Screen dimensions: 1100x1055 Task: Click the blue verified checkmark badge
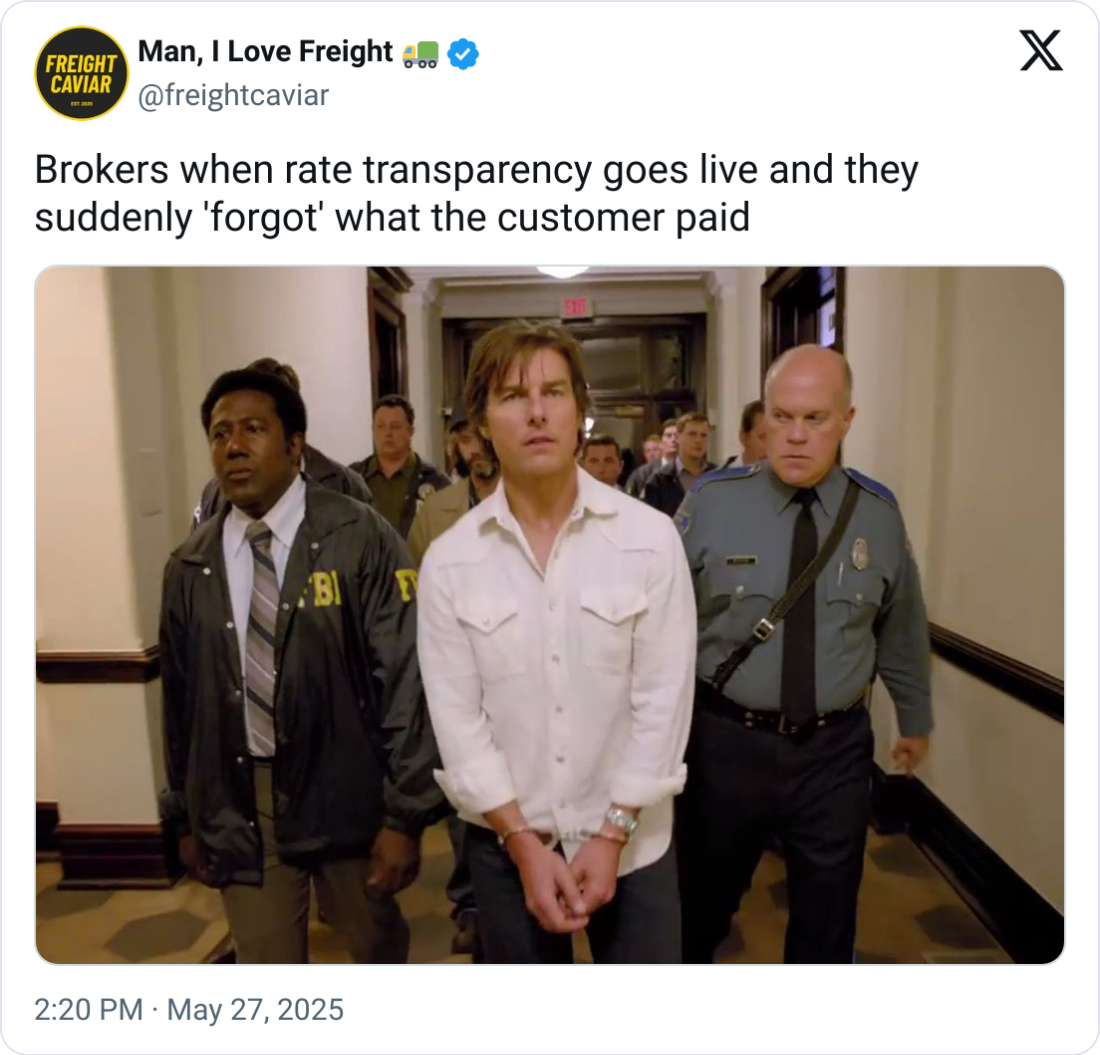(x=463, y=54)
